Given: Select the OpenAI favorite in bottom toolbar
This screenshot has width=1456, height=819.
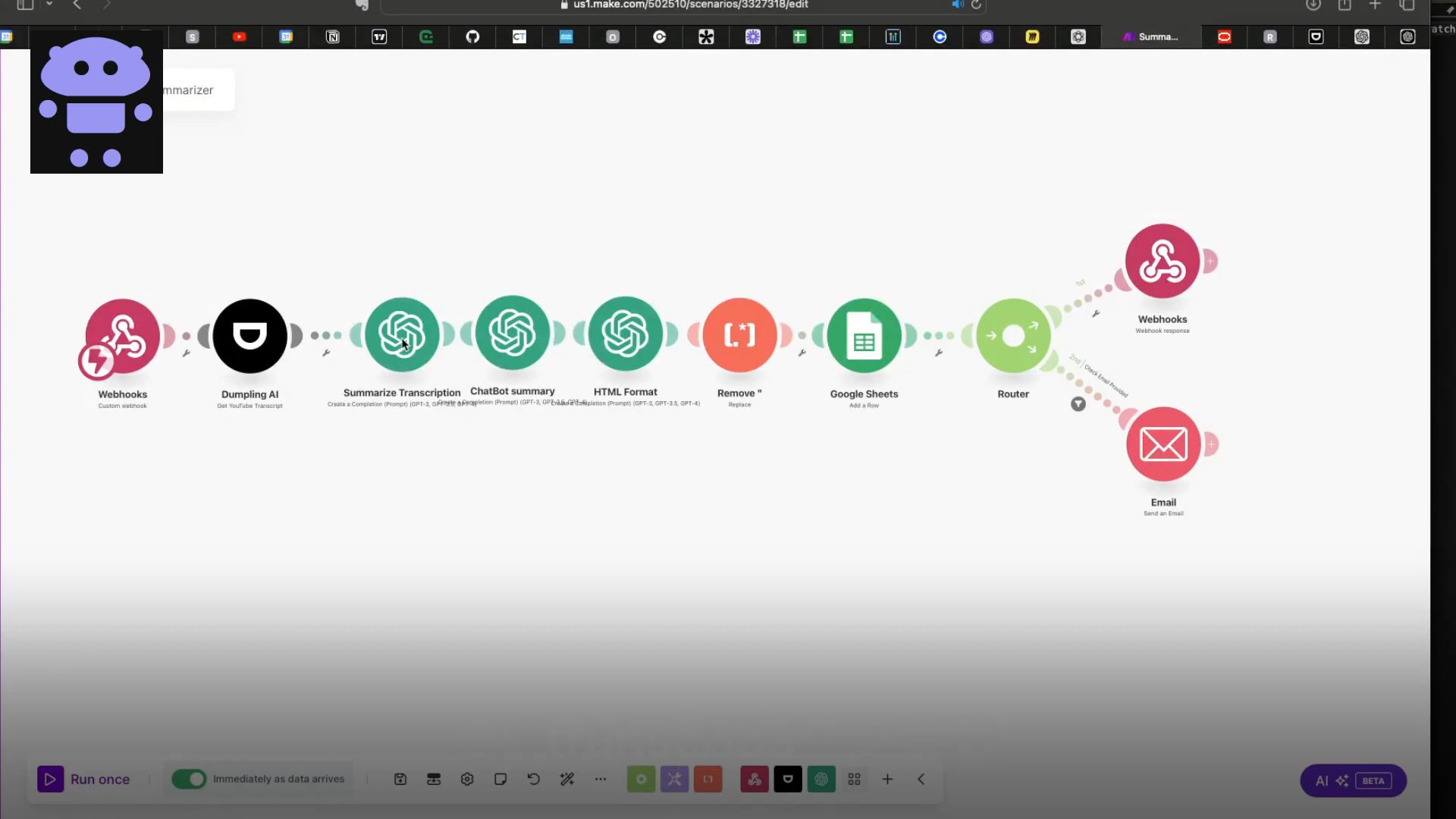Looking at the screenshot, I should click(x=821, y=779).
